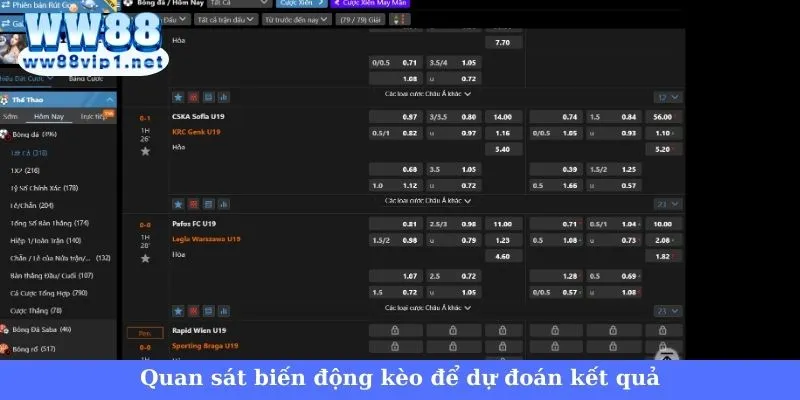Open the Tất cả trận đấu dropdown

226,19
